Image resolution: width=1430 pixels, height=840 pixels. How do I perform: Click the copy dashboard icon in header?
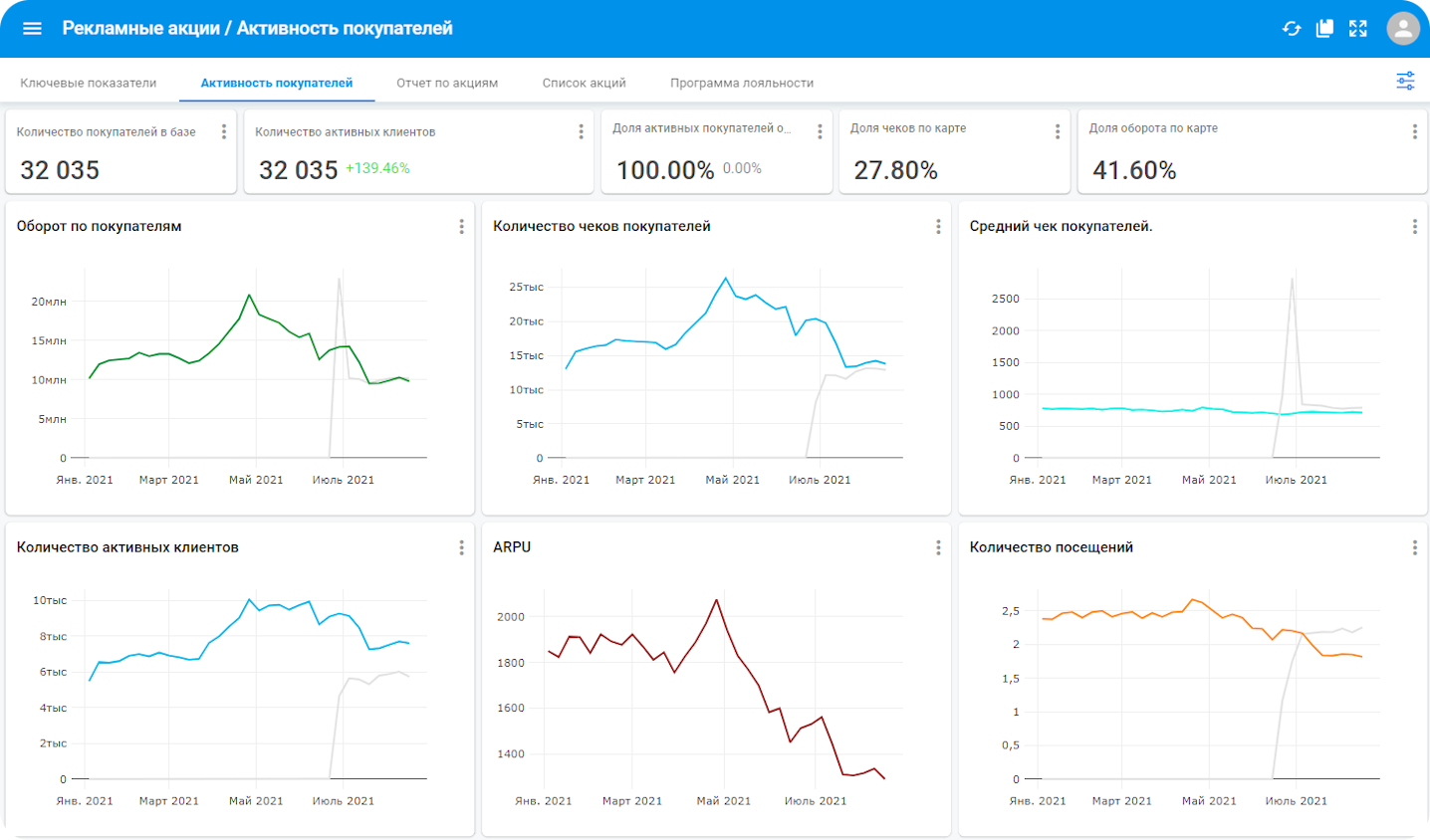[x=1324, y=29]
